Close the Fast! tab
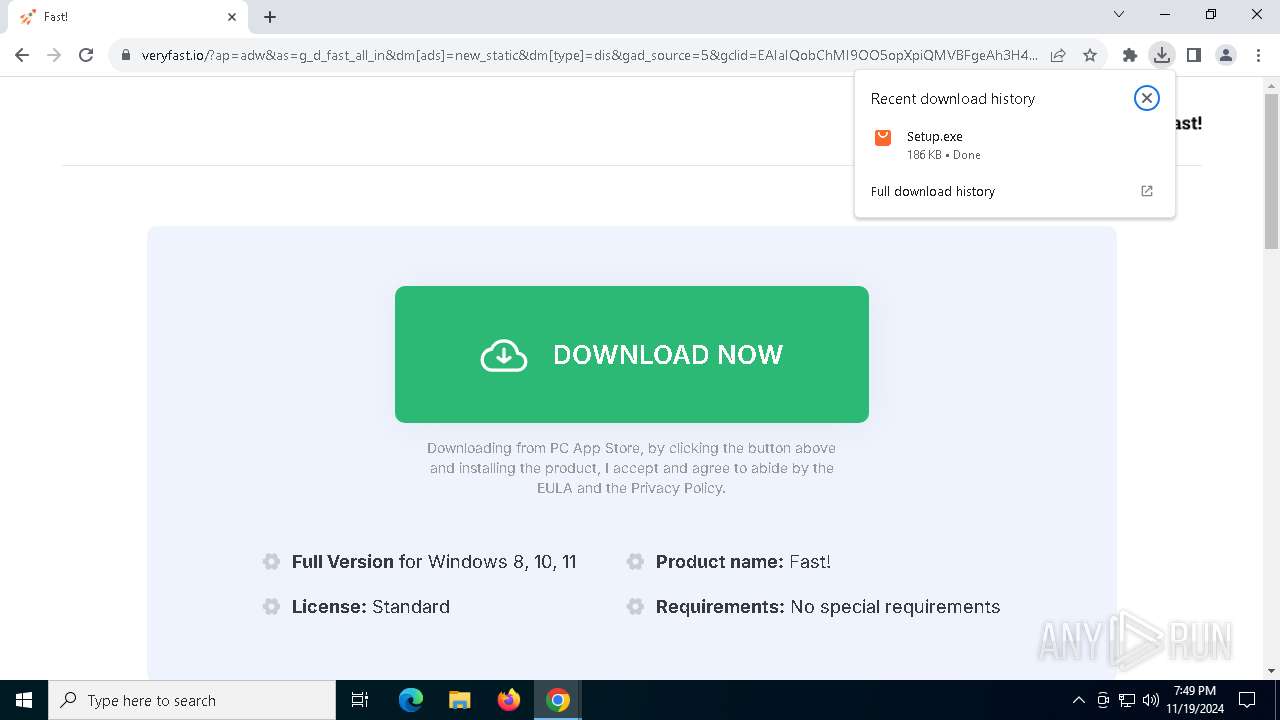 (232, 17)
